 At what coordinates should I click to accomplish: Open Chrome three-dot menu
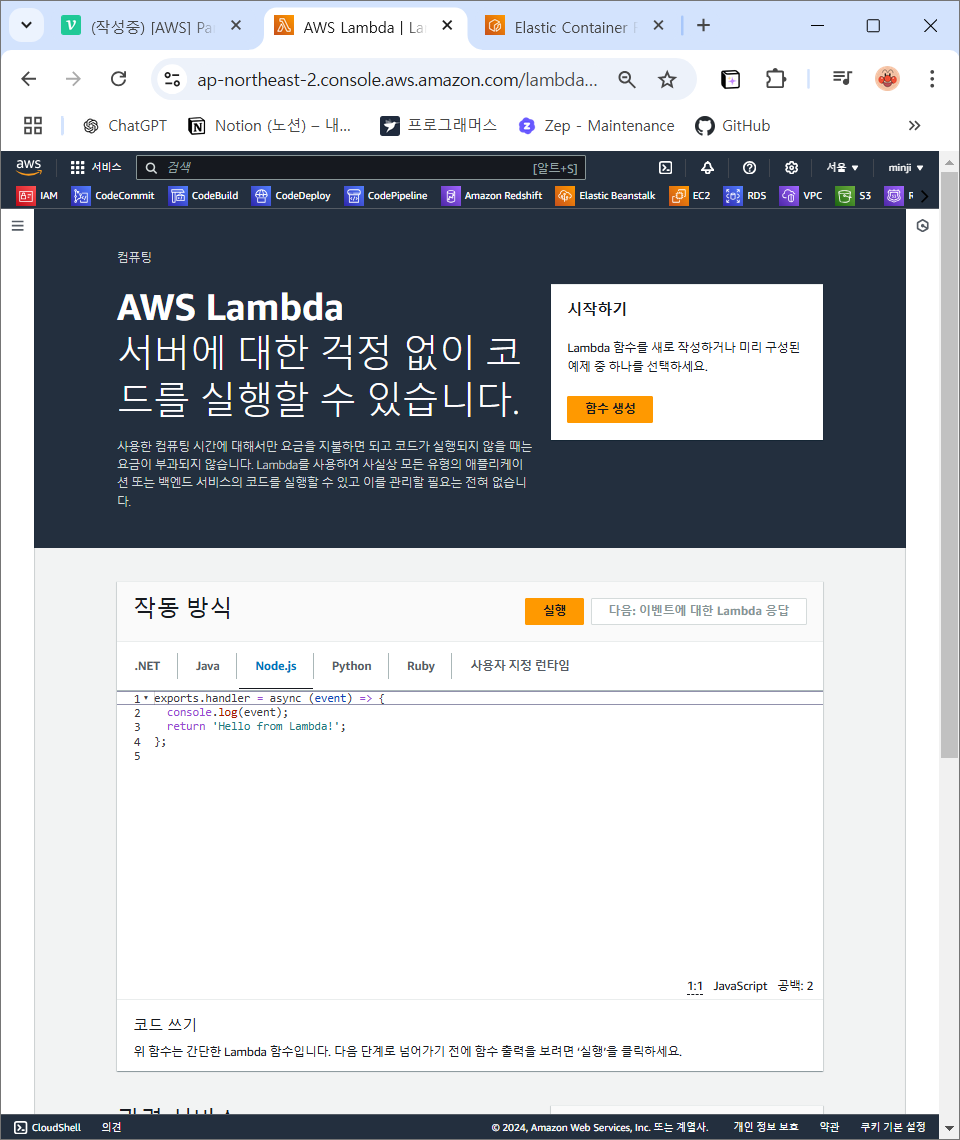pos(932,79)
